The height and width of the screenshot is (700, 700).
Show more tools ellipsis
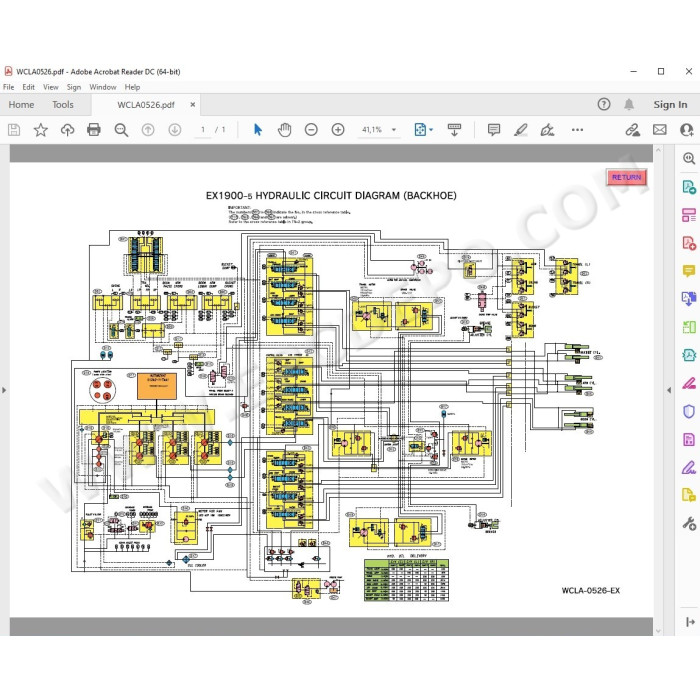pos(577,130)
